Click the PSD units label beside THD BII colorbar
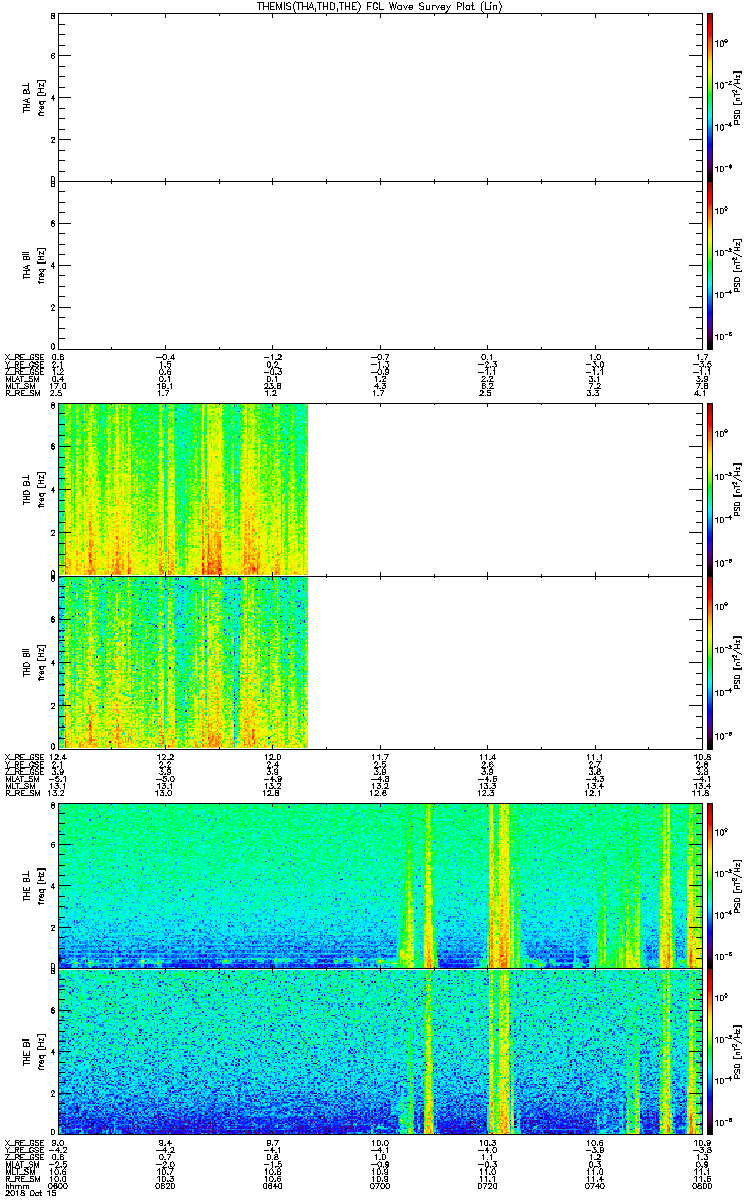750x1200 pixels. pos(739,662)
